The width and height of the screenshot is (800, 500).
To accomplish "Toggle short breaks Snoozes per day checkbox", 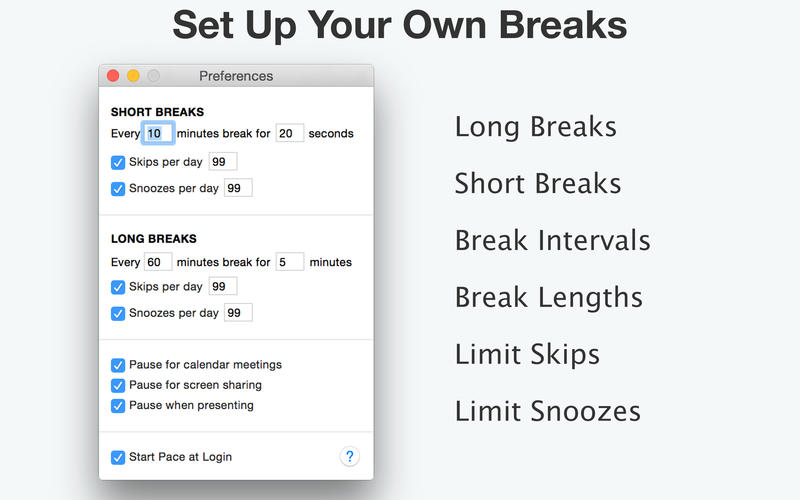I will (118, 188).
